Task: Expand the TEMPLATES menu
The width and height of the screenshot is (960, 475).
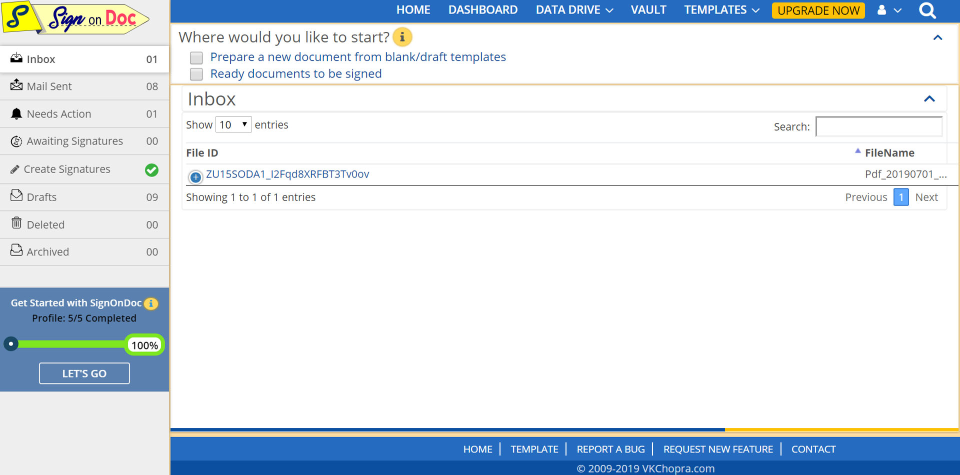Action: coord(722,10)
